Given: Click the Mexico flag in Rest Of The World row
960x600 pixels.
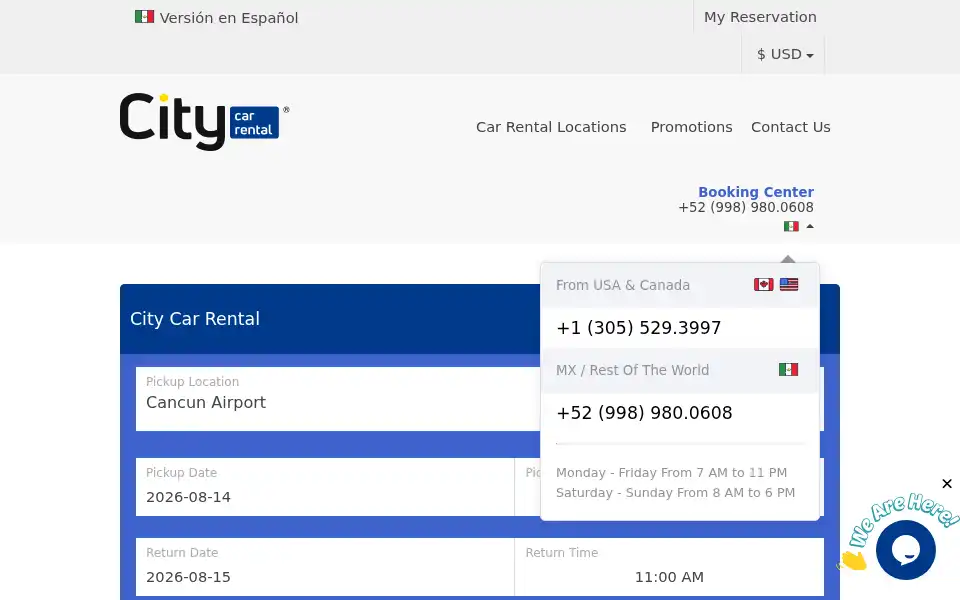Looking at the screenshot, I should [x=789, y=370].
